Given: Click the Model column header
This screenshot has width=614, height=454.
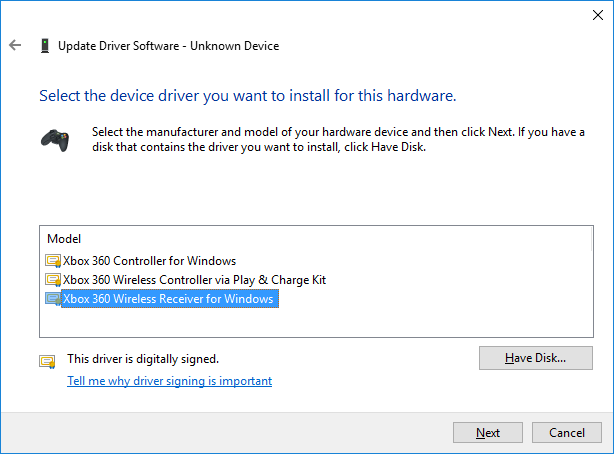Looking at the screenshot, I should pos(64,239).
